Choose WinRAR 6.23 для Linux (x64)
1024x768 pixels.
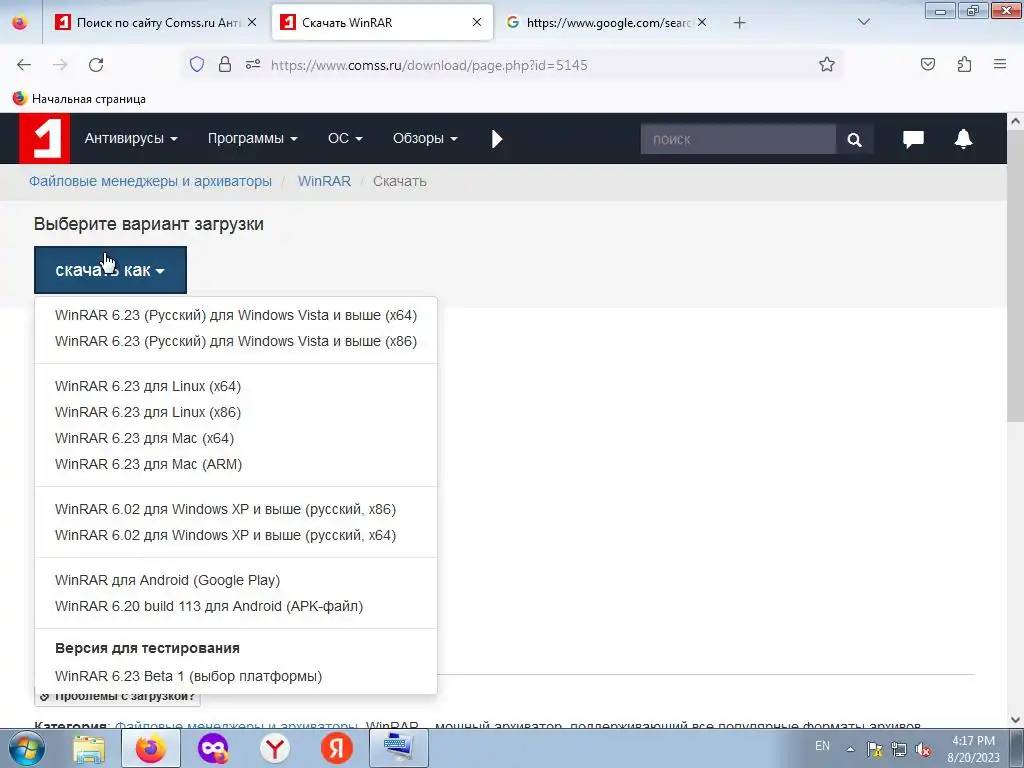tap(148, 386)
